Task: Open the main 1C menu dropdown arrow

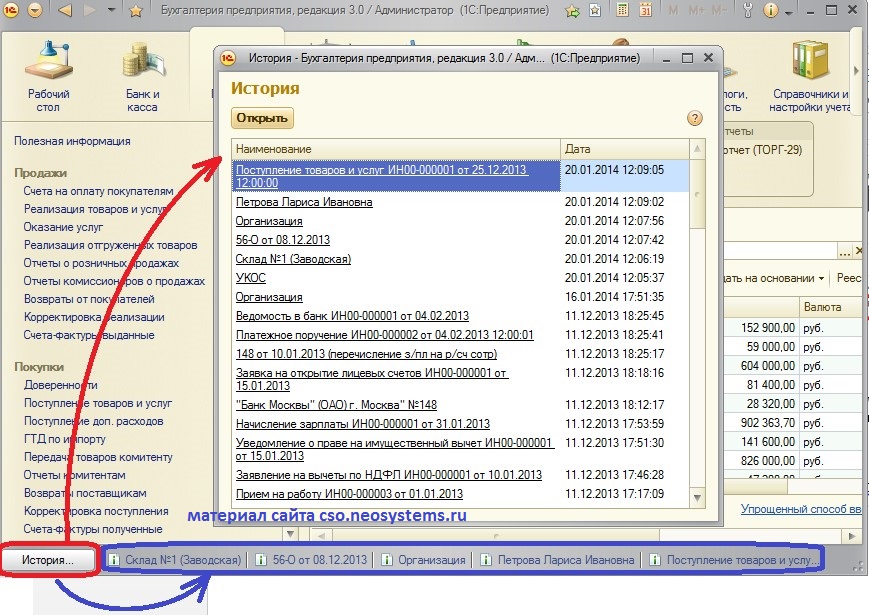Action: [36, 10]
